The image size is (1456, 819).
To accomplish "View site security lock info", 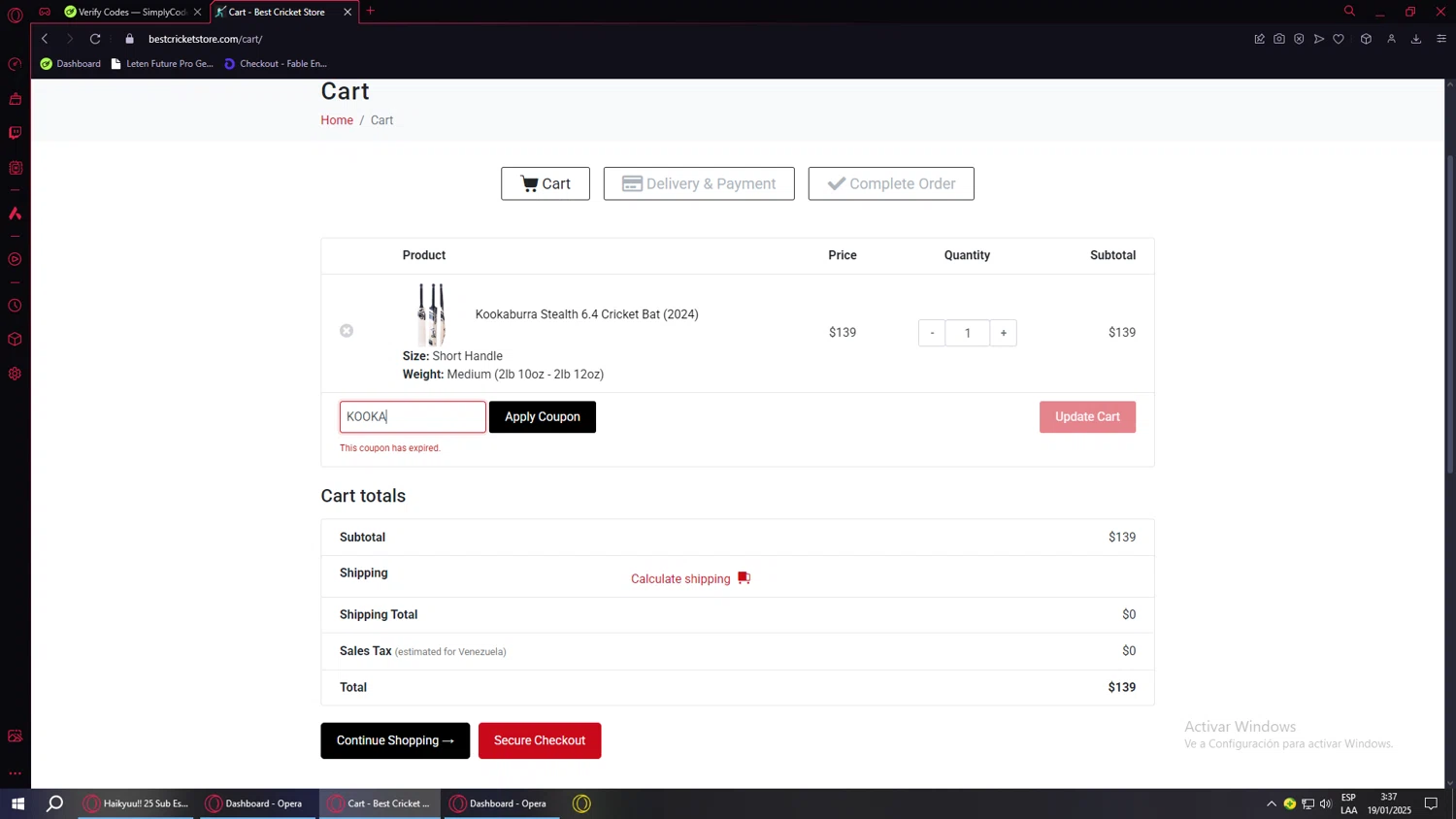I will pos(129,39).
